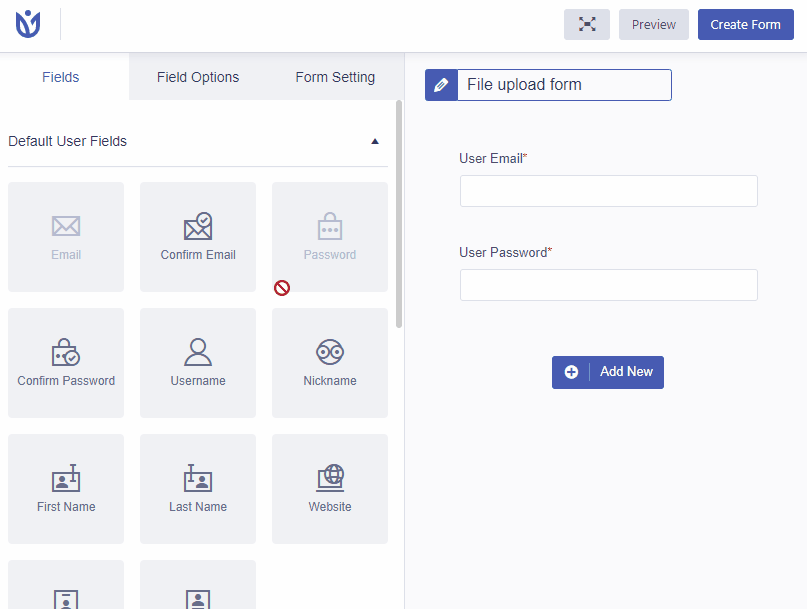
Task: Open the Form Setting tab
Action: (335, 77)
